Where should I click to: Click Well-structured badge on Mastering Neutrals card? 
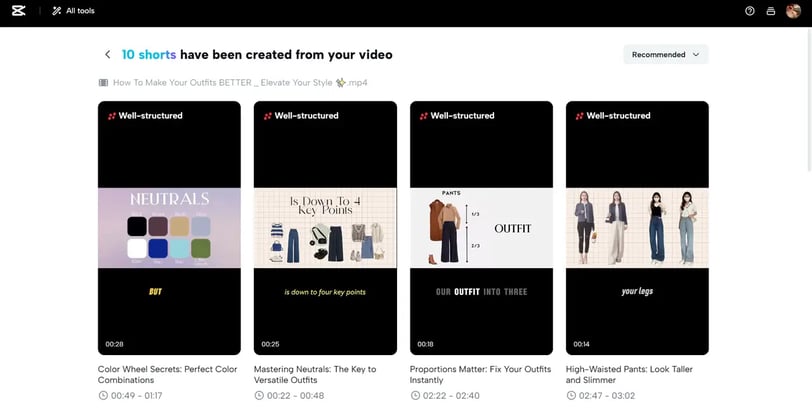tap(301, 115)
